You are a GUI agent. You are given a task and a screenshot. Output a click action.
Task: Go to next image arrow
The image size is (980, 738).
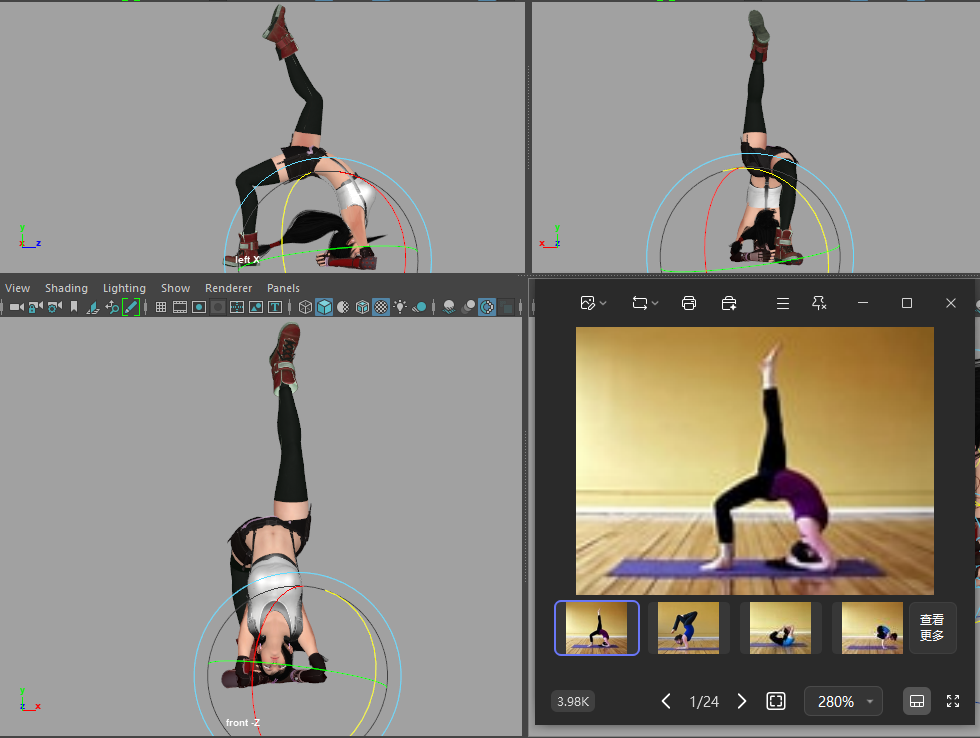pyautogui.click(x=742, y=701)
